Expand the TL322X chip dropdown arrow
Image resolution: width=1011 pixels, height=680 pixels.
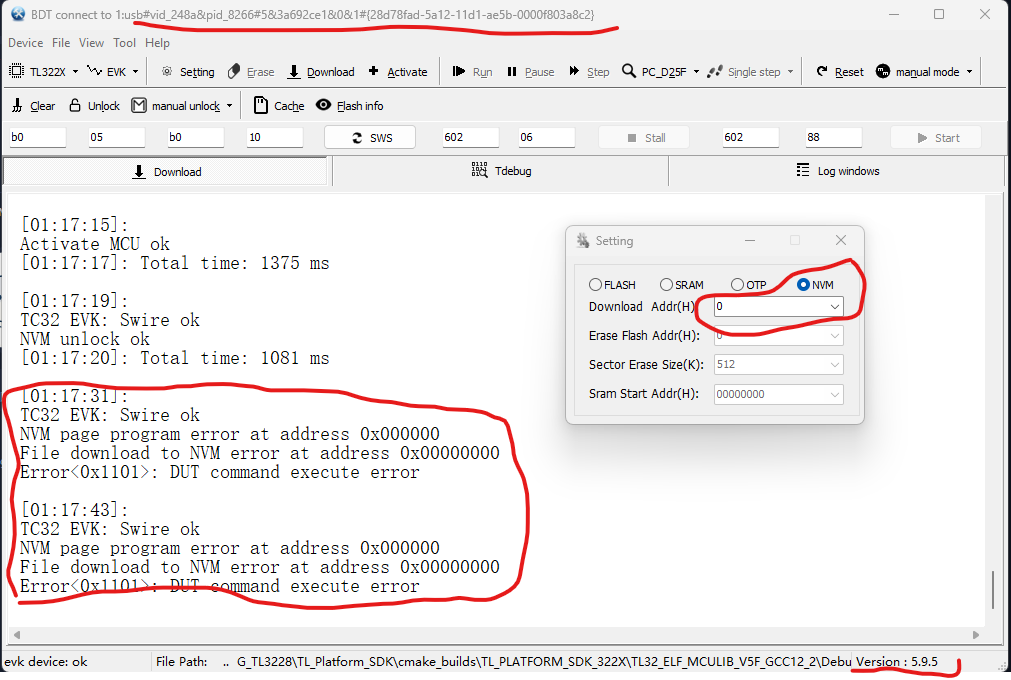75,72
